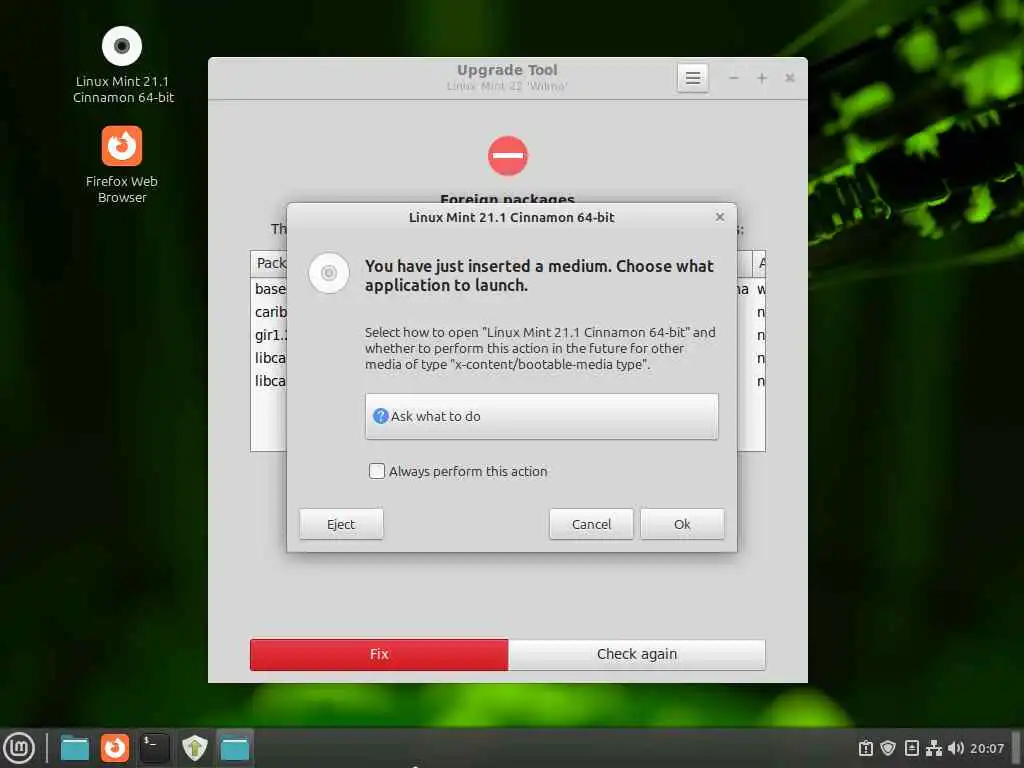The width and height of the screenshot is (1024, 768).
Task: Open the Linux Mint start menu
Action: (x=19, y=748)
